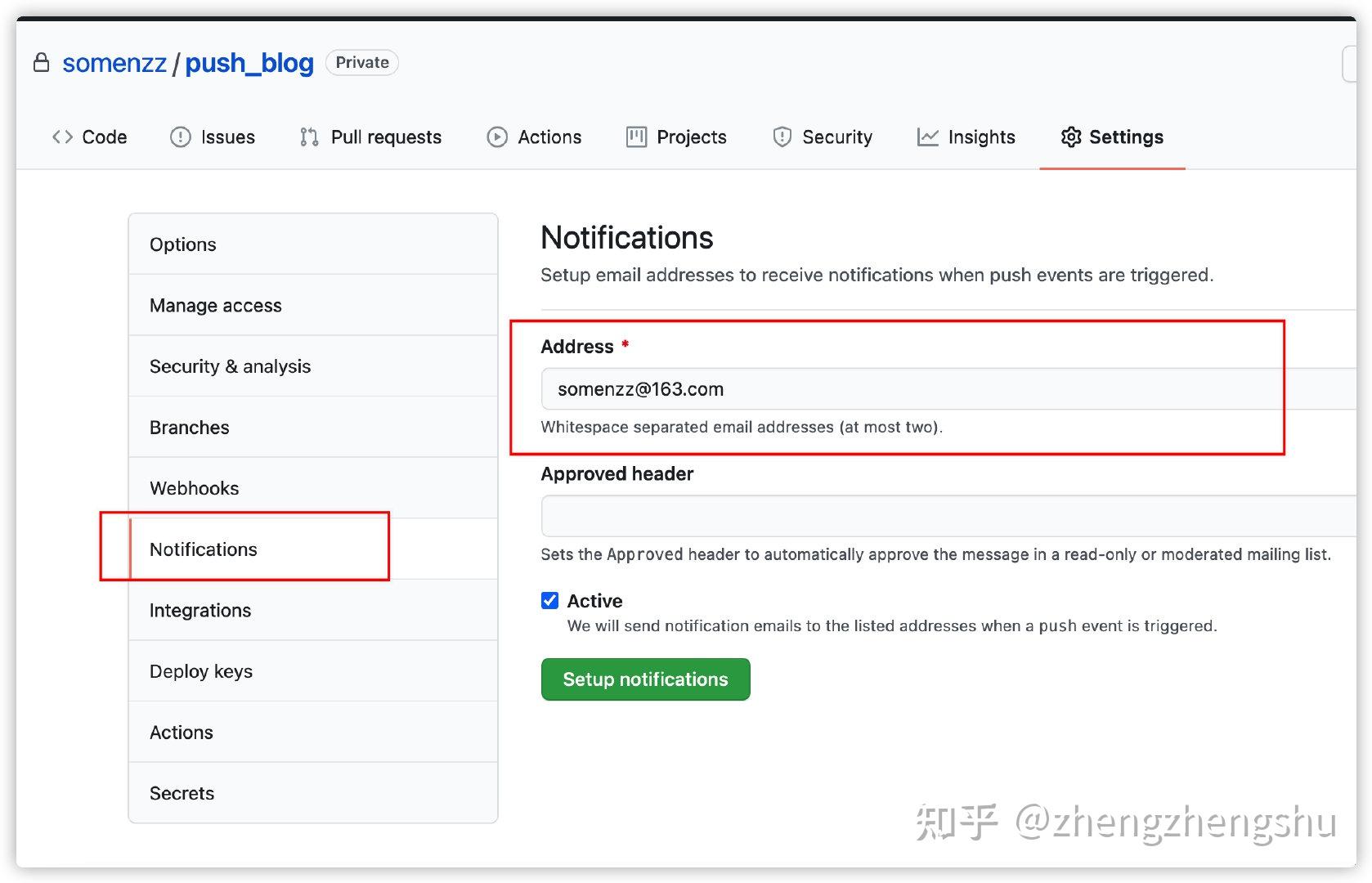Click the Security shield icon

point(782,137)
